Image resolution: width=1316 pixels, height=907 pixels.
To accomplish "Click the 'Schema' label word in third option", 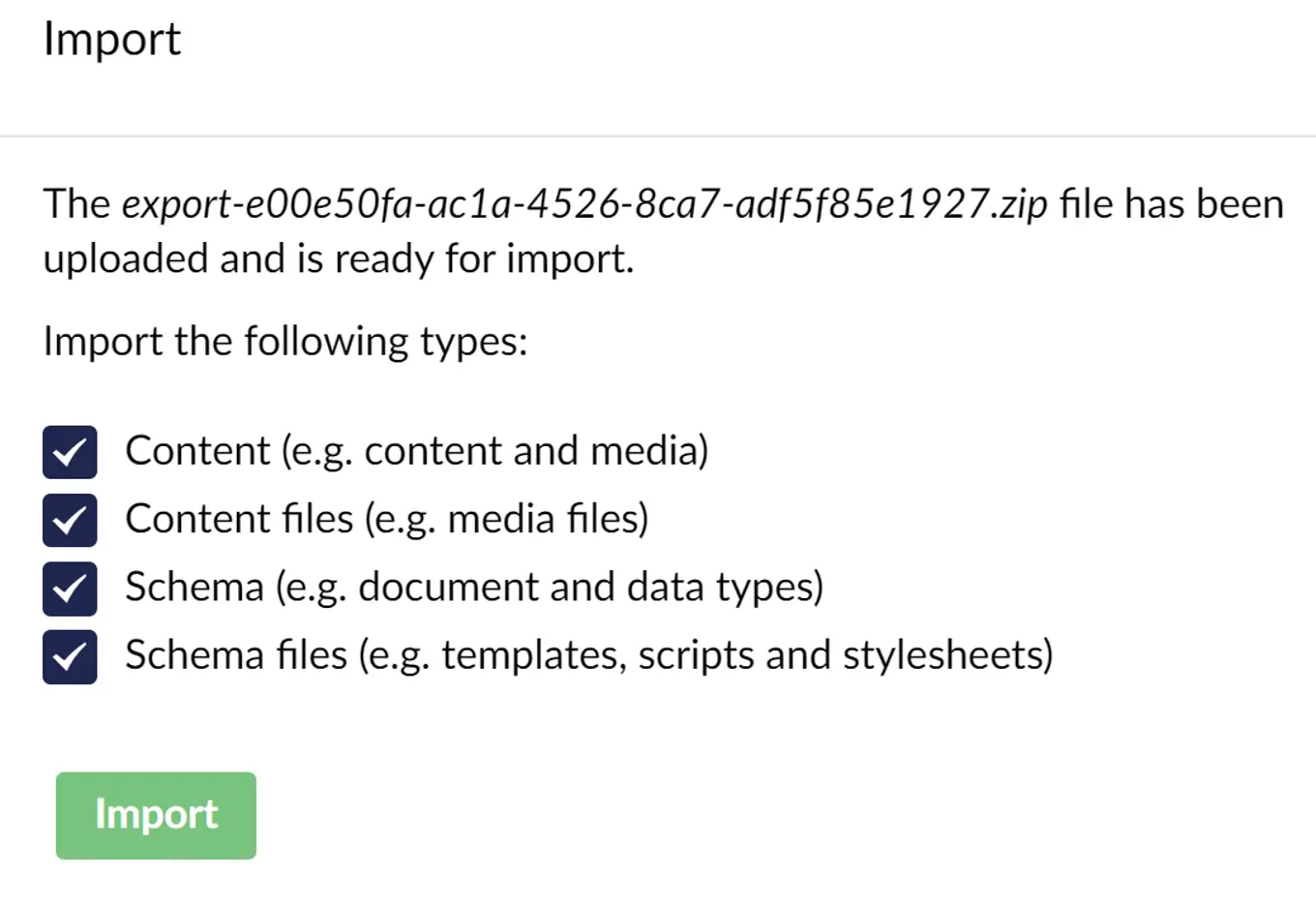I will (194, 588).
